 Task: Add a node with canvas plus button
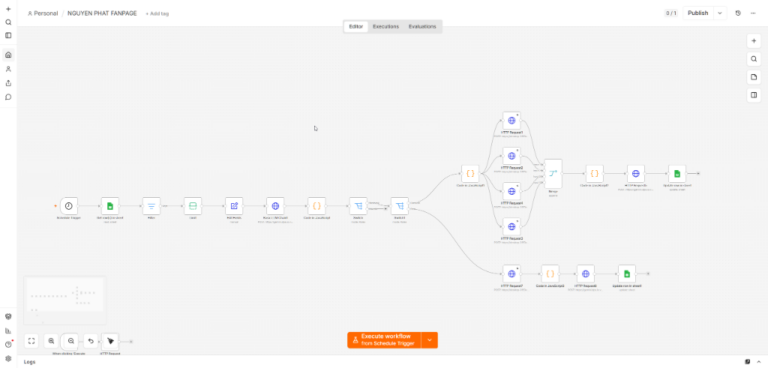[754, 41]
